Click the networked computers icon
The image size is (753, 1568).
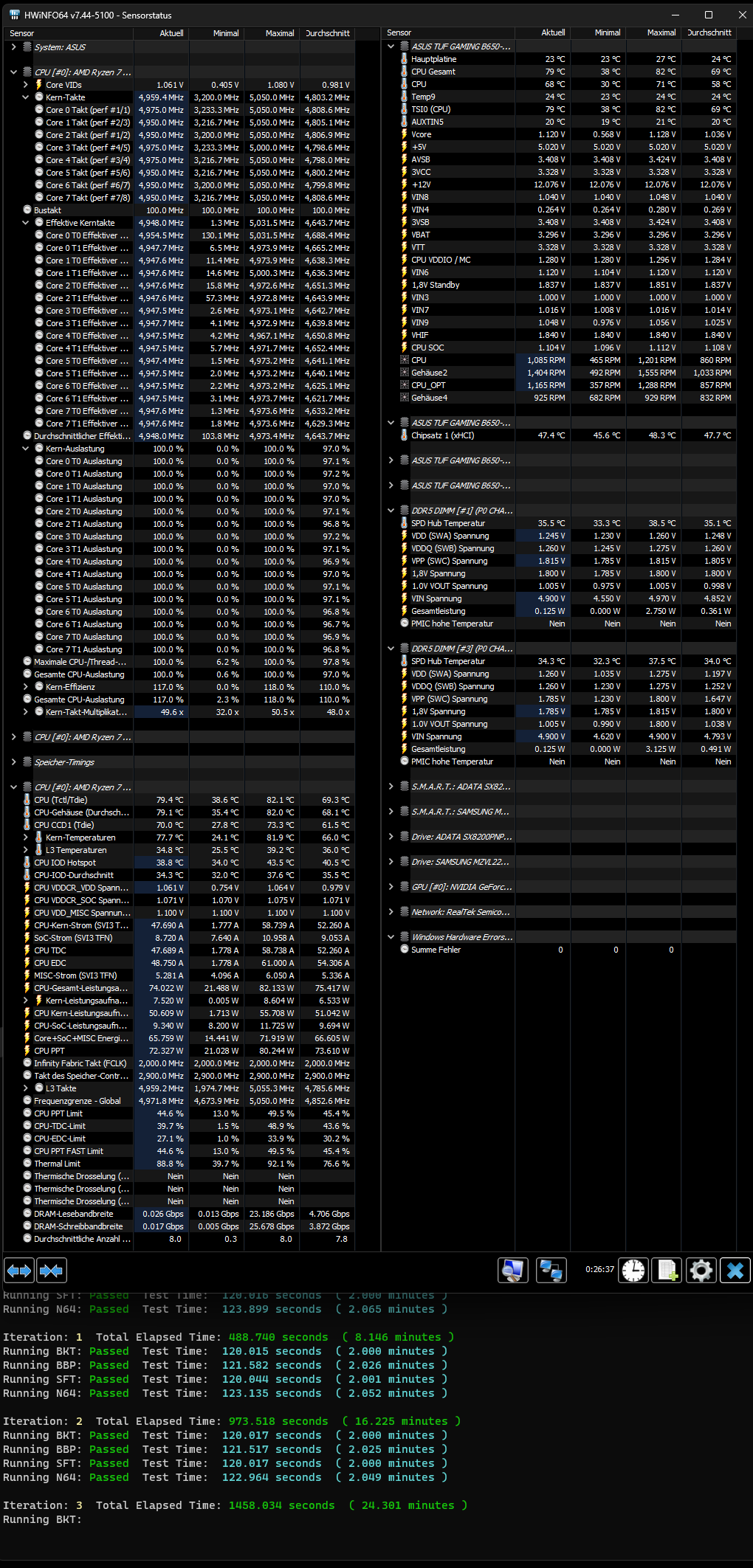[551, 1271]
